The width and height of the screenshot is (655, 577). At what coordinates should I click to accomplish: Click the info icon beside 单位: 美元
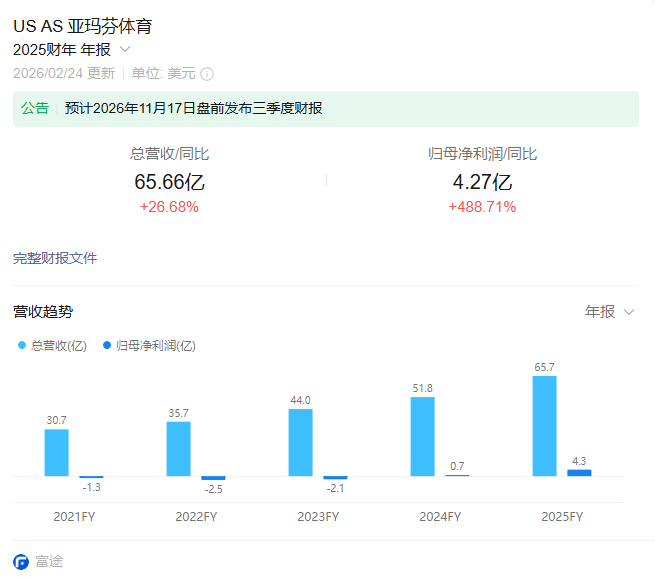207,74
